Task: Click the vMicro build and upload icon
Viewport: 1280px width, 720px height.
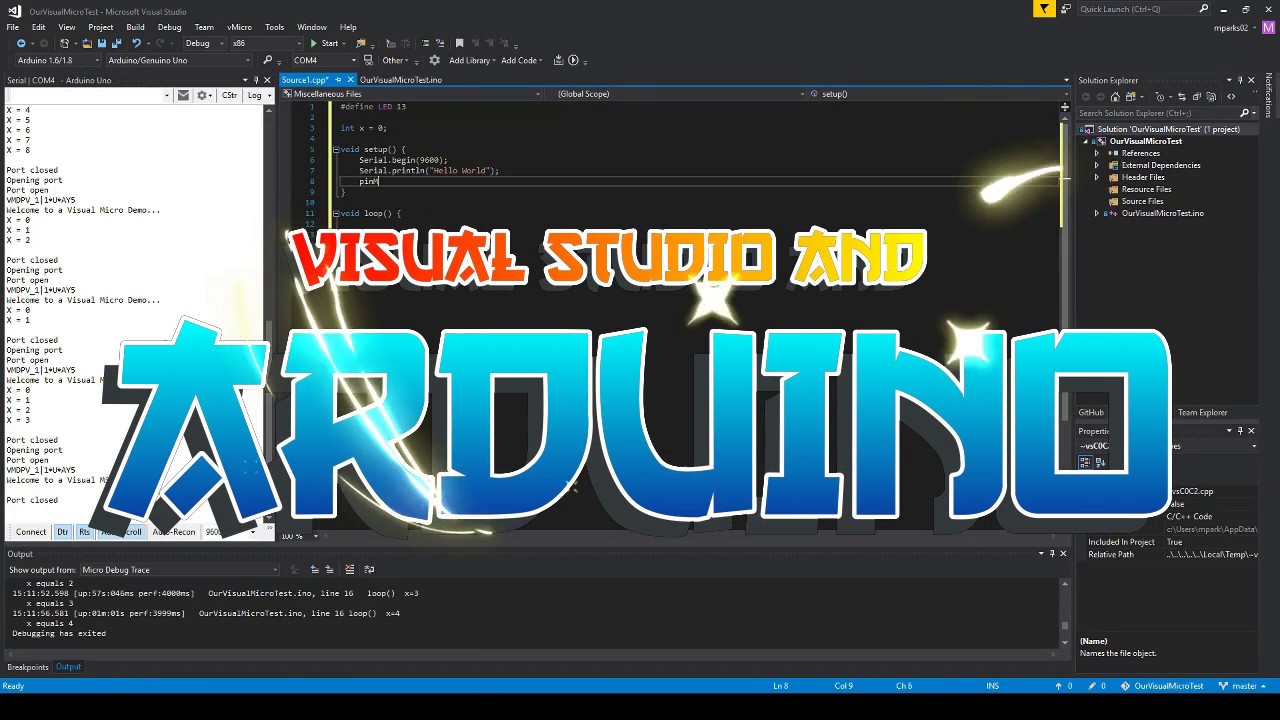Action: click(558, 60)
